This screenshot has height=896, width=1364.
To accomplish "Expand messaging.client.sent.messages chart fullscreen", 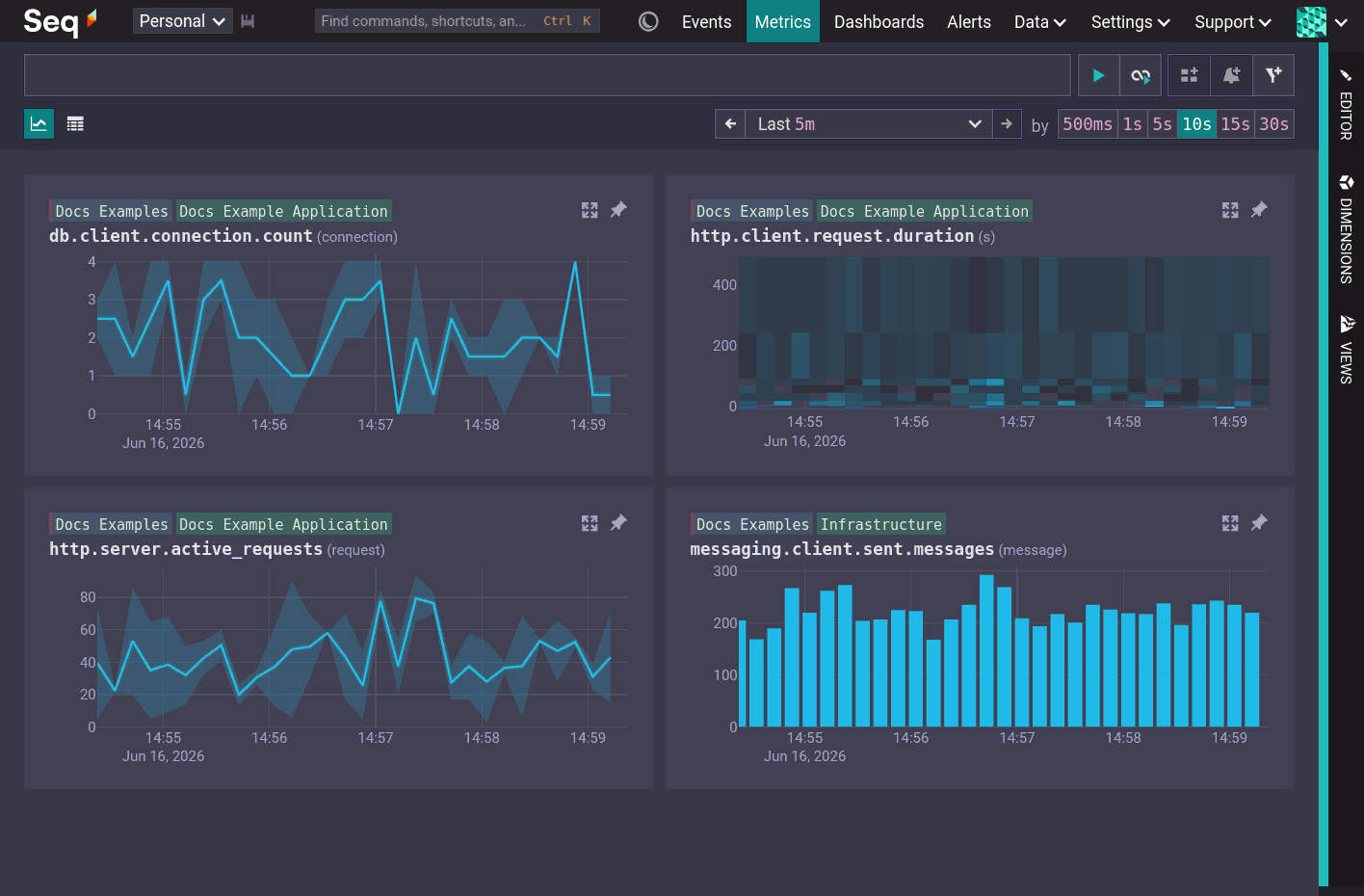I will tap(1230, 523).
